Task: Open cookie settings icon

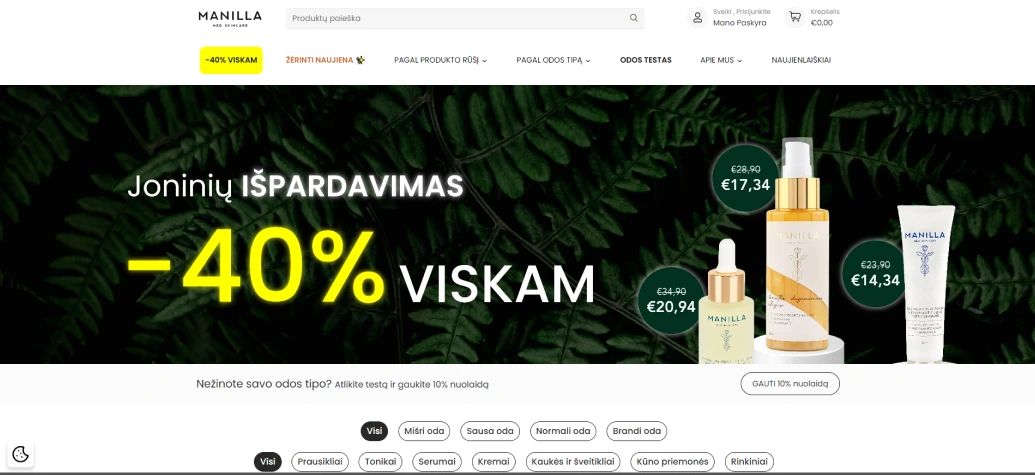Action: point(20,454)
